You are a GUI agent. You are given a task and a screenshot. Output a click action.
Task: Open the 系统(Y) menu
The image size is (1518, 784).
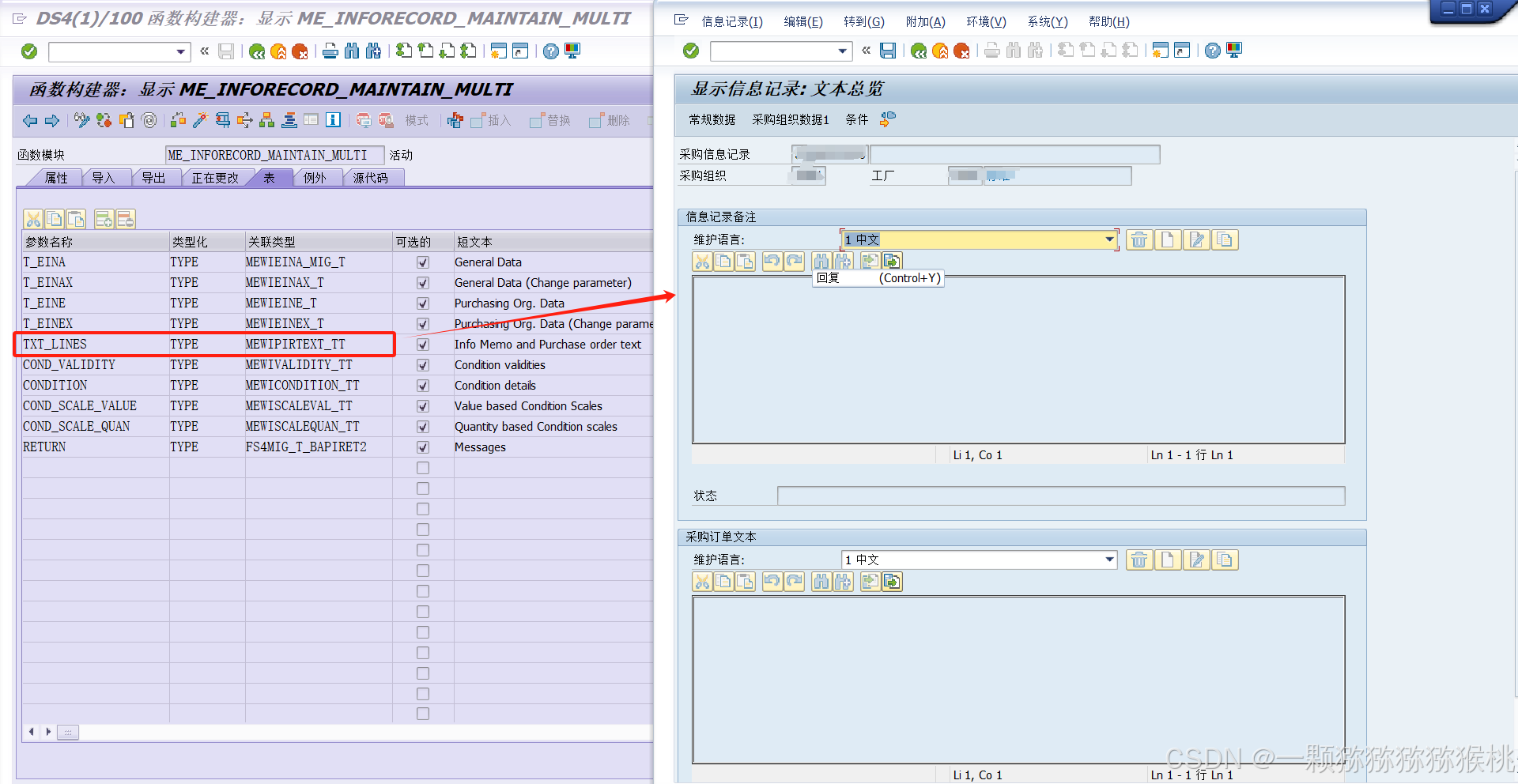pyautogui.click(x=1048, y=21)
